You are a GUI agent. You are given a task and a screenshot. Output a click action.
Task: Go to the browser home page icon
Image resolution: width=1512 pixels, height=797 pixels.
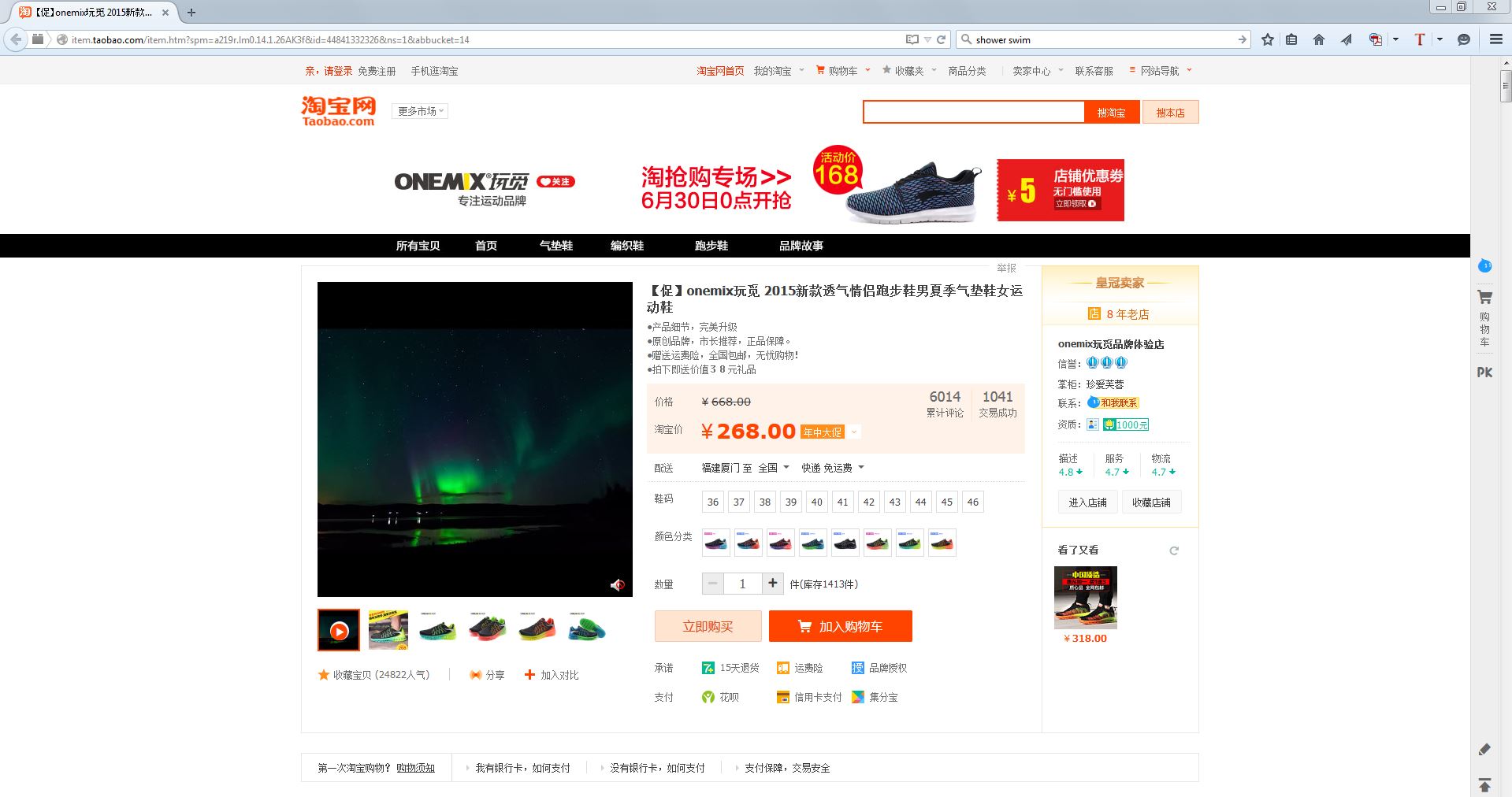(x=1319, y=39)
